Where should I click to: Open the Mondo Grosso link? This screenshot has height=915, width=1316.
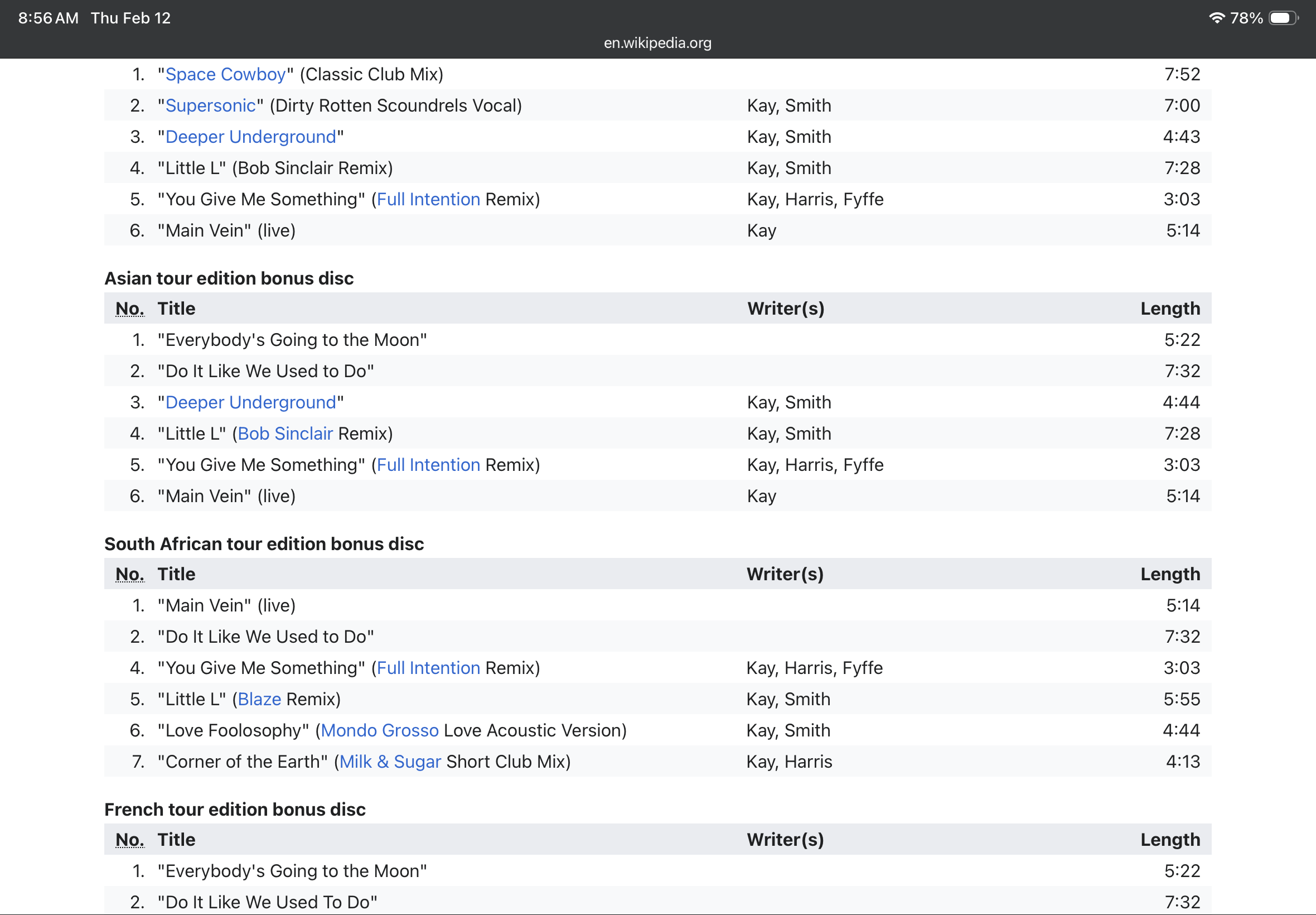point(379,730)
